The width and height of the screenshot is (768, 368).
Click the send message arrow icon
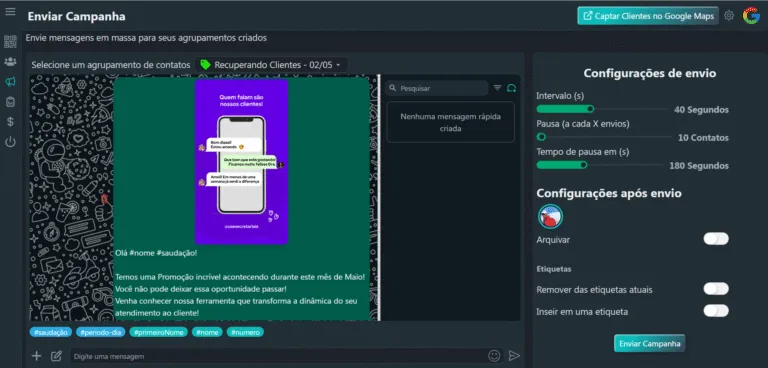[514, 356]
